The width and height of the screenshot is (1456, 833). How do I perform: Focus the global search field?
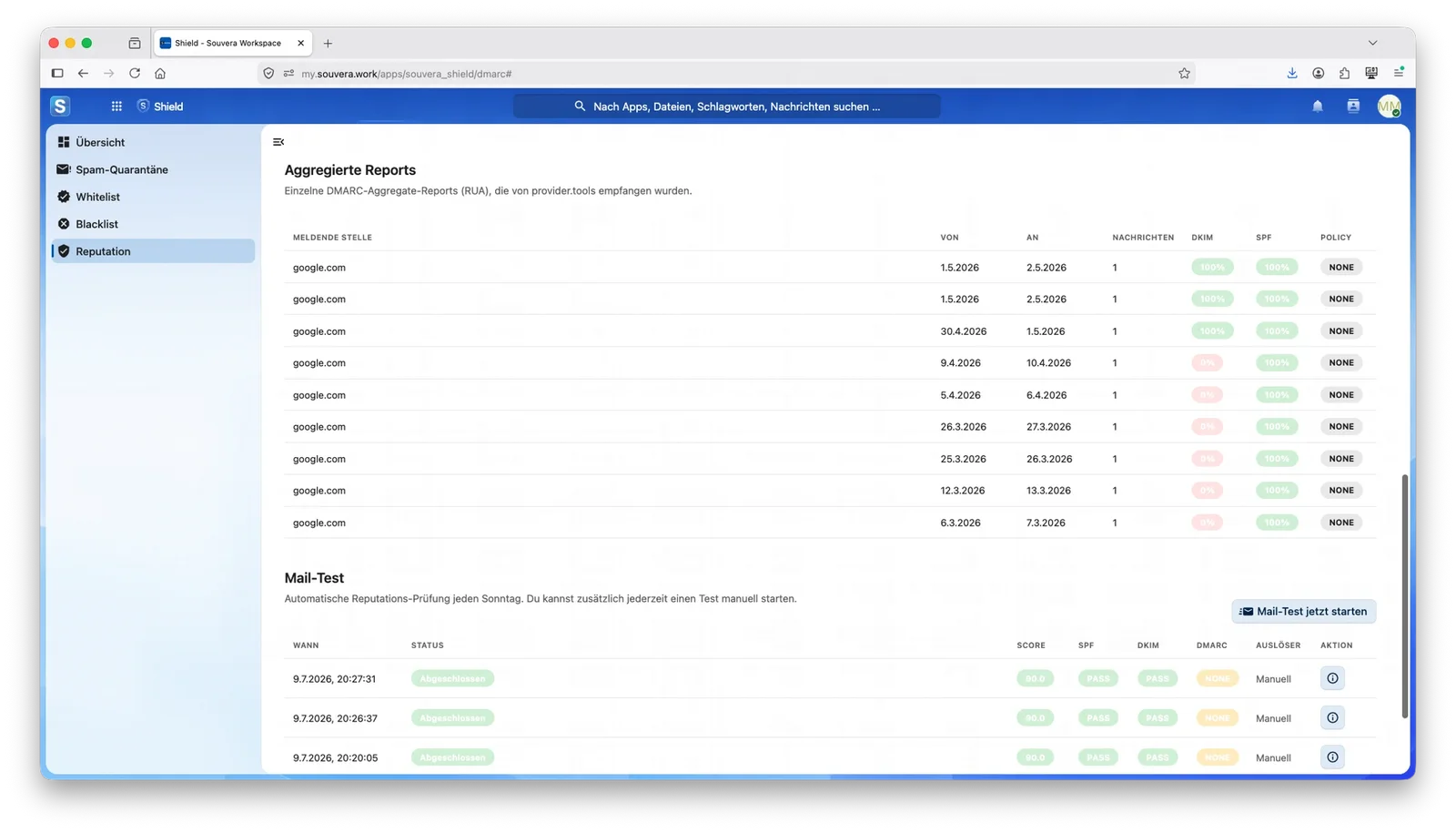[726, 107]
